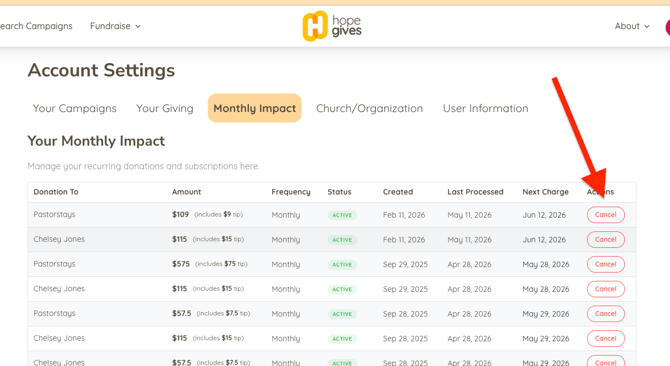This screenshot has width=670, height=366.
Task: Click Sep 29, 2025 created date in $575 row
Action: pos(405,264)
